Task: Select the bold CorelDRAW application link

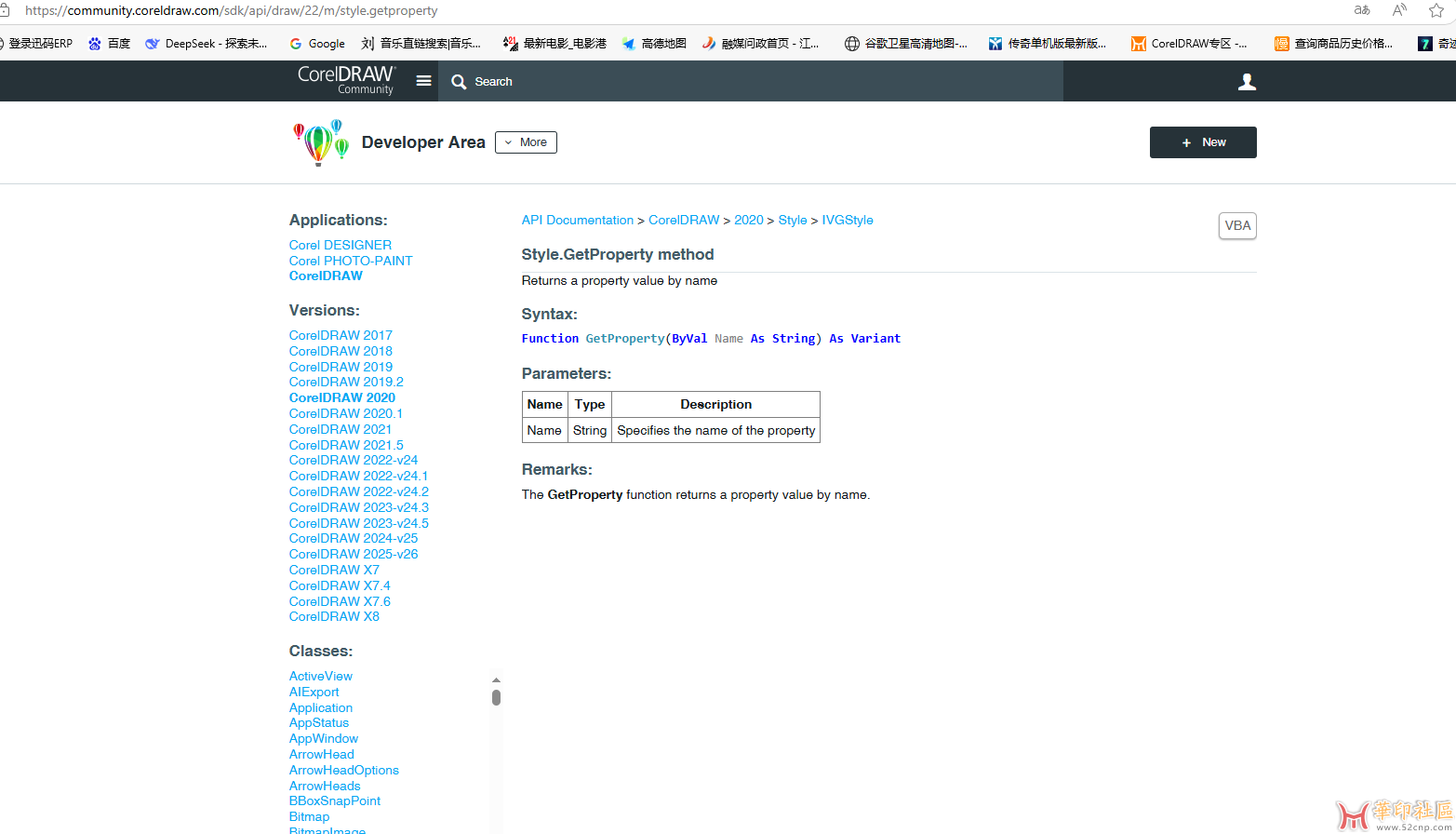Action: 326,276
